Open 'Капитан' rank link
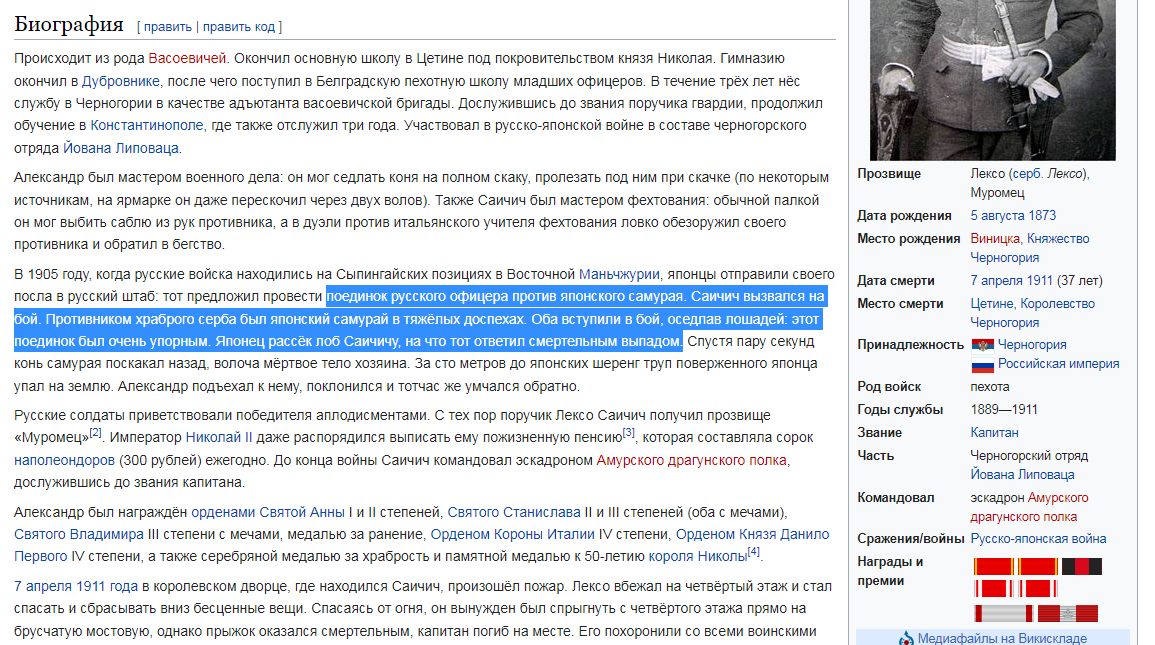The width and height of the screenshot is (1155, 645). 994,432
